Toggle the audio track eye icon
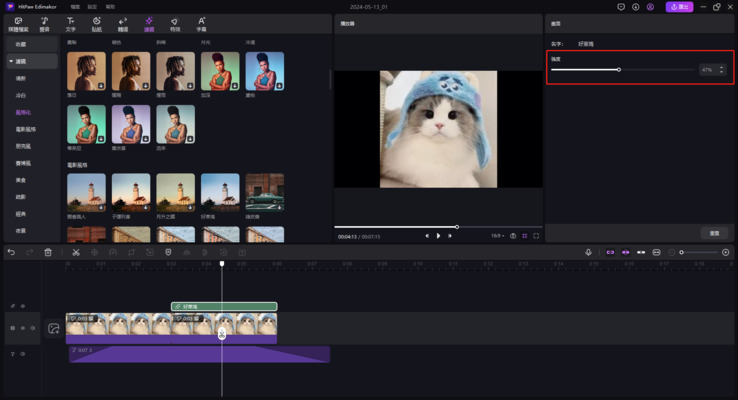 [23, 354]
